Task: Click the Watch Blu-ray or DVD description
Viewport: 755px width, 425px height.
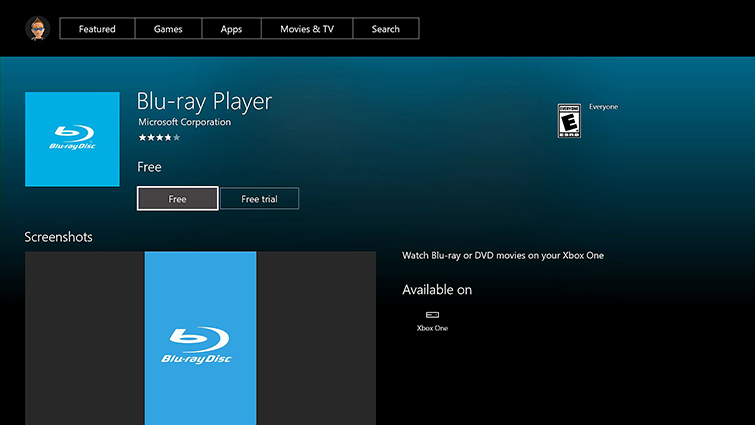Action: point(502,255)
